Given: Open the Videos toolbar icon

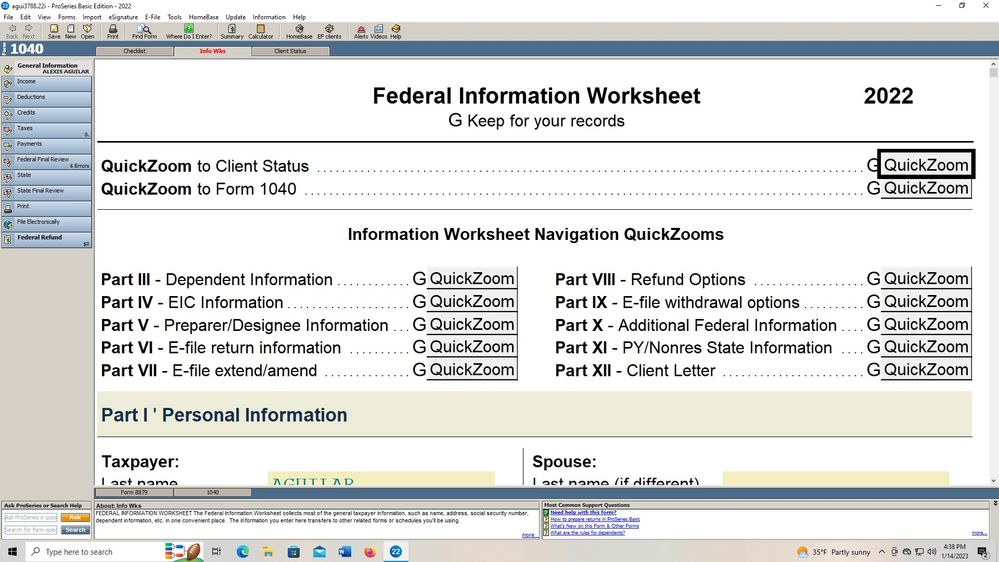Looking at the screenshot, I should click(379, 30).
